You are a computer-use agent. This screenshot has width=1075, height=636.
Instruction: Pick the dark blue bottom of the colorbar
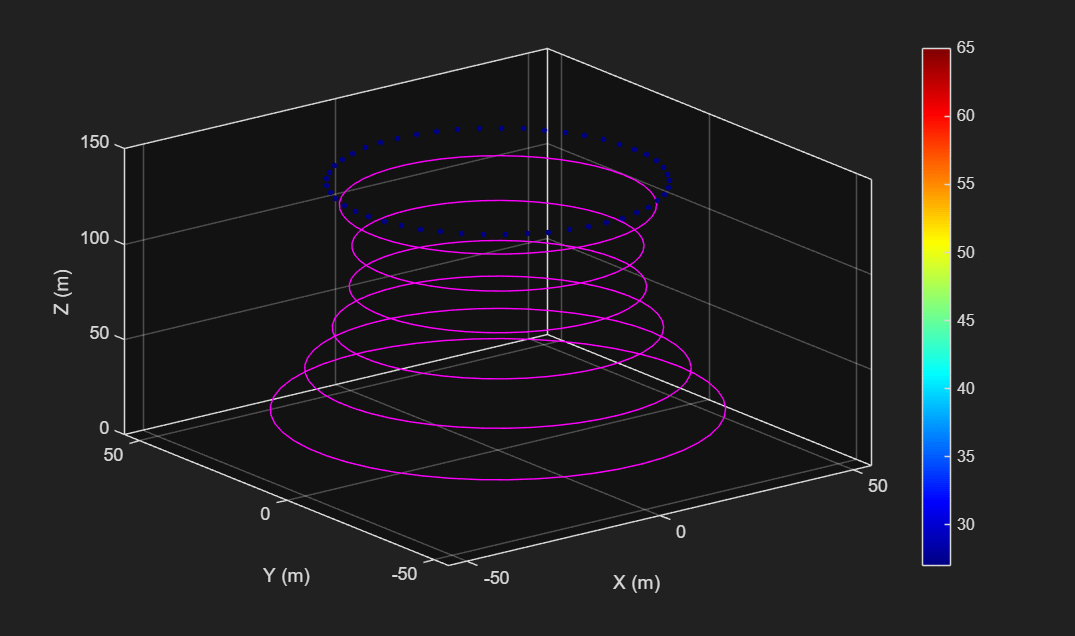(935, 555)
